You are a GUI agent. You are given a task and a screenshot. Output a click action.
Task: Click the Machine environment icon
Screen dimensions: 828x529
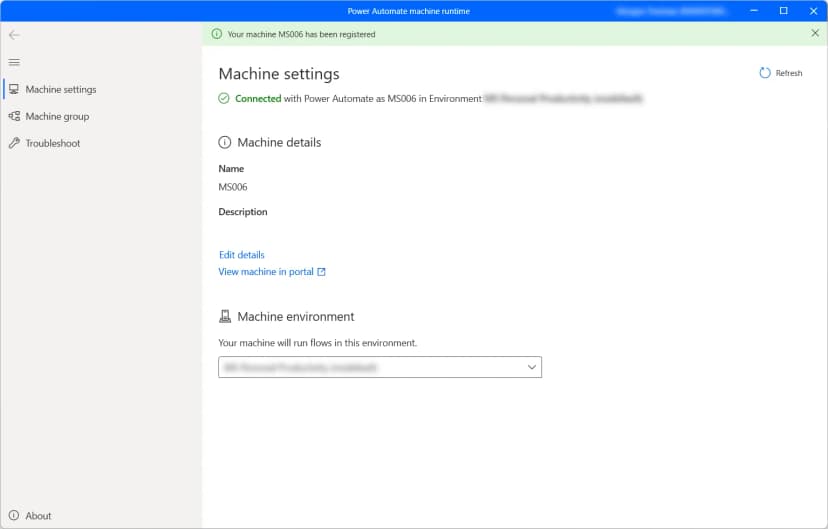[225, 316]
